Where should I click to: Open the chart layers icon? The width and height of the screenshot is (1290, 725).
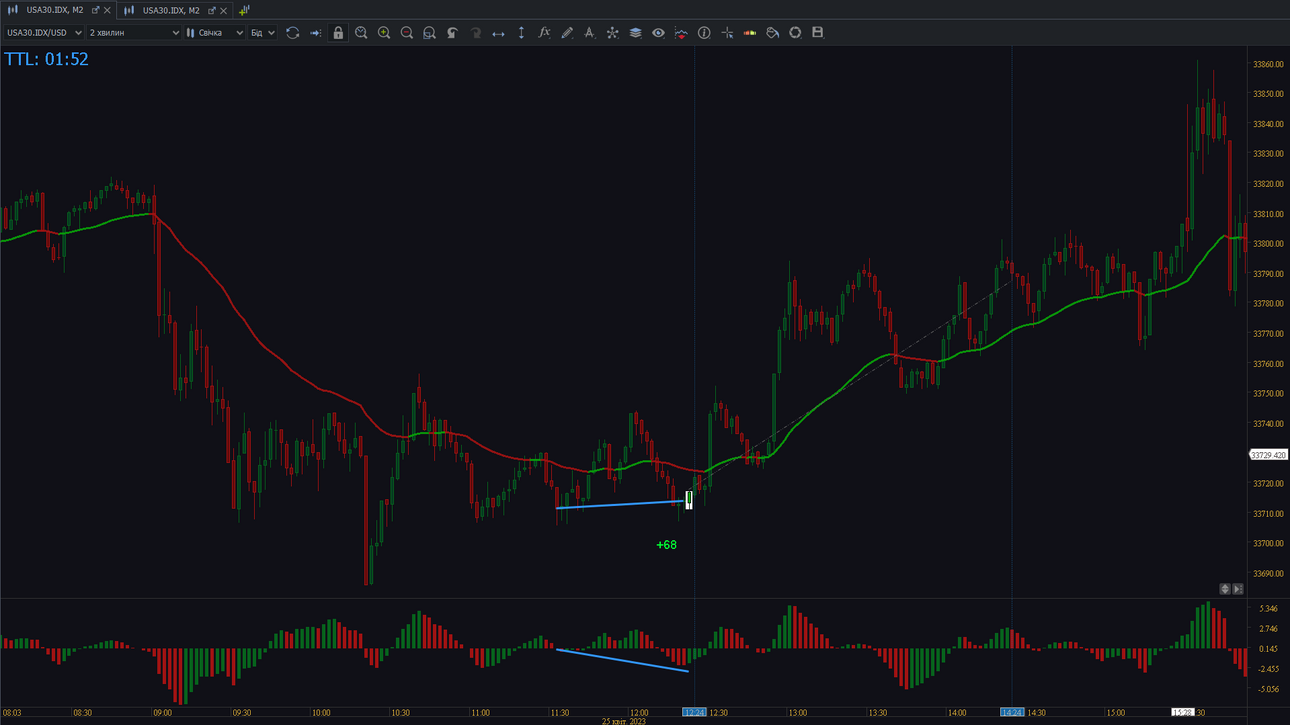click(635, 33)
